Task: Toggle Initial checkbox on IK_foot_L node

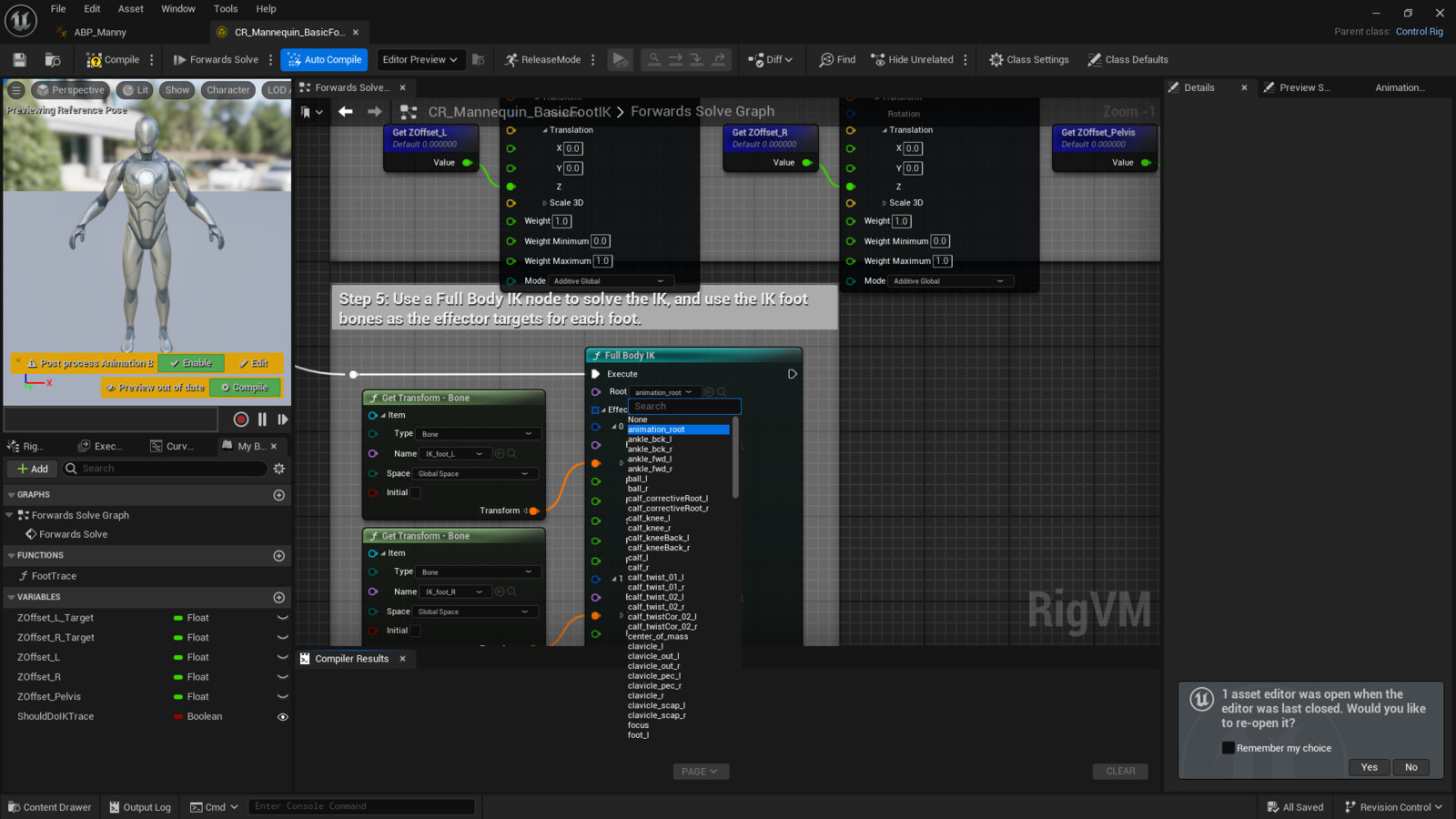Action: 415,493
